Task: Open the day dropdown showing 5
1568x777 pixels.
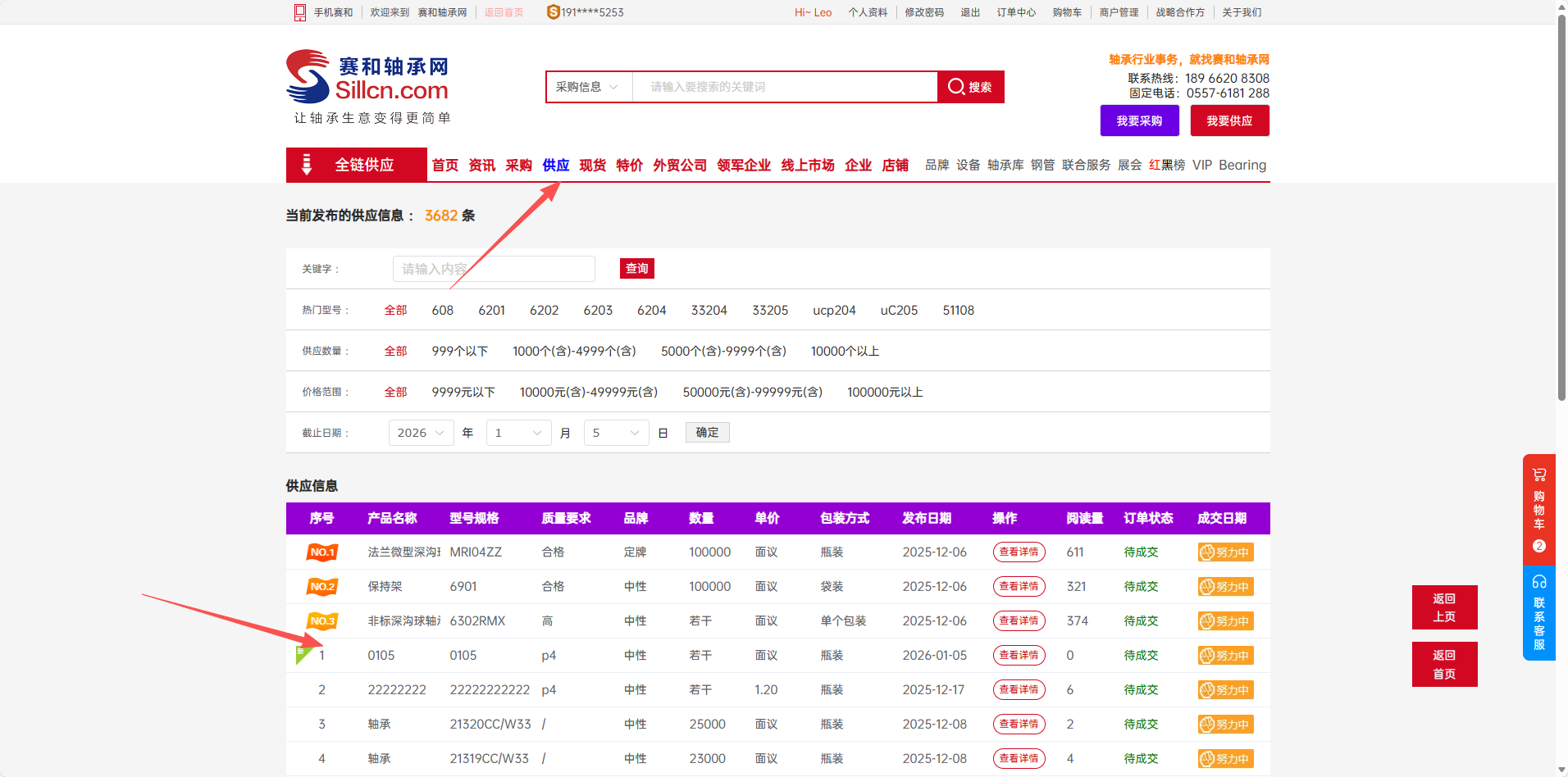Action: pos(616,433)
